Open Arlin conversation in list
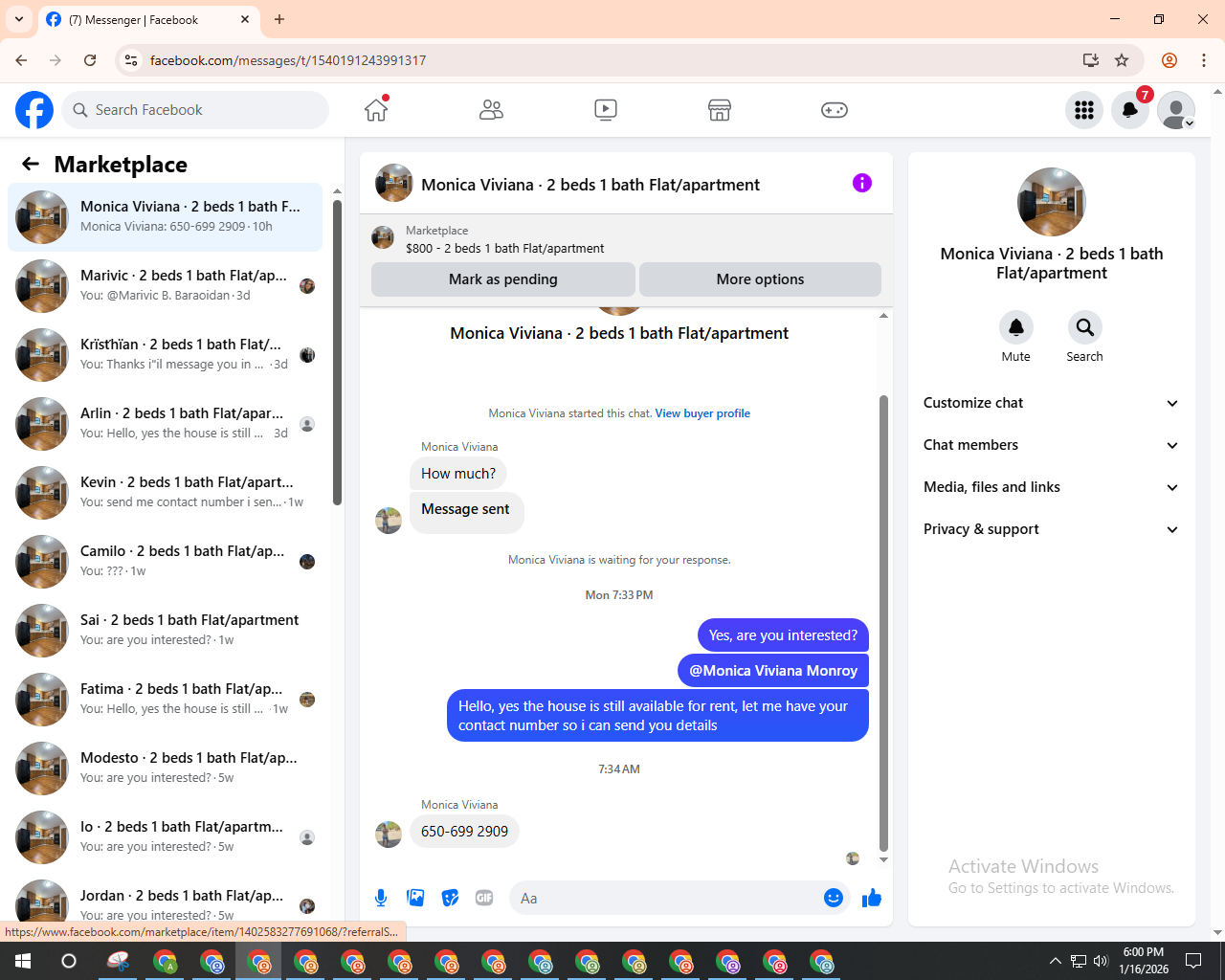Screen dimensions: 1225x980 (166, 424)
